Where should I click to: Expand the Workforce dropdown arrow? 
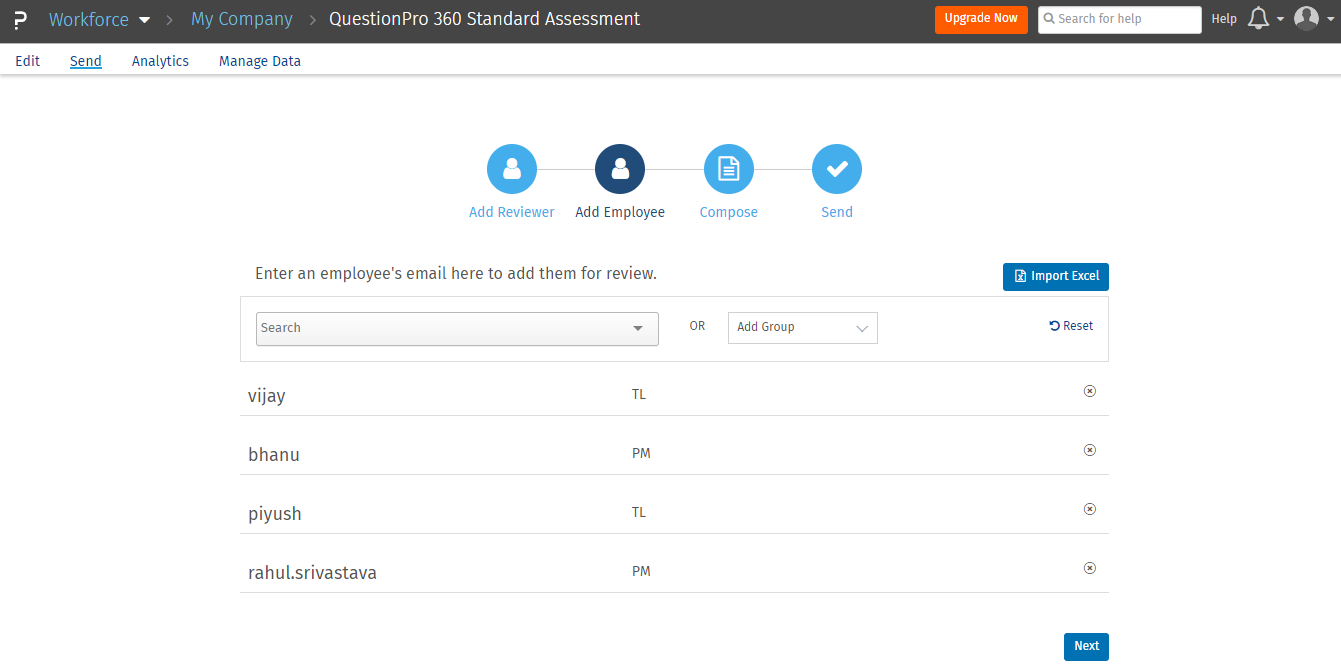tap(145, 20)
